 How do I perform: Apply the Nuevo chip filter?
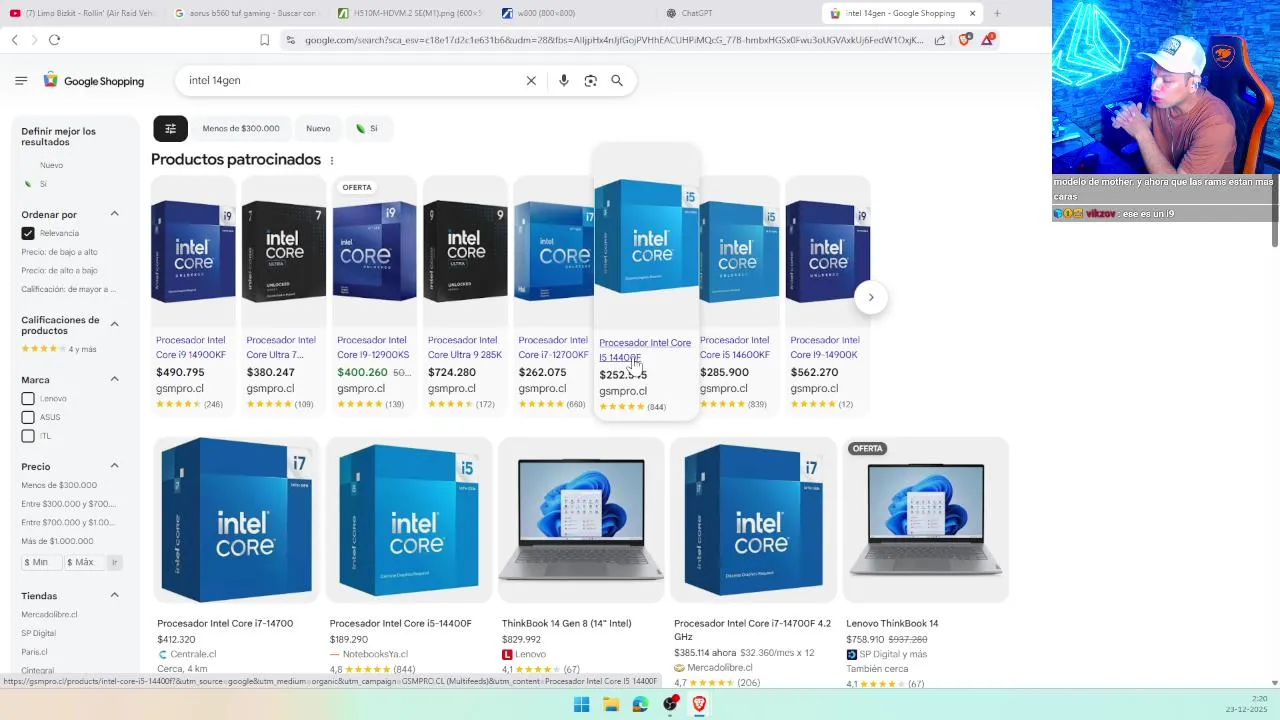click(318, 128)
